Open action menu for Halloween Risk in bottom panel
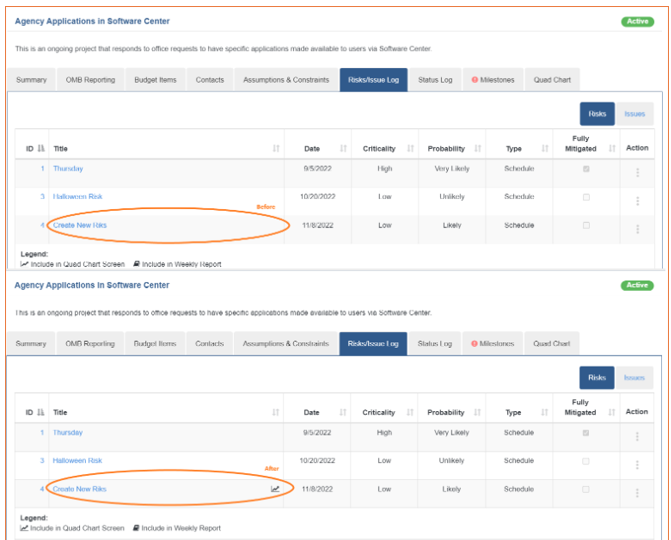The image size is (671, 540). click(637, 465)
